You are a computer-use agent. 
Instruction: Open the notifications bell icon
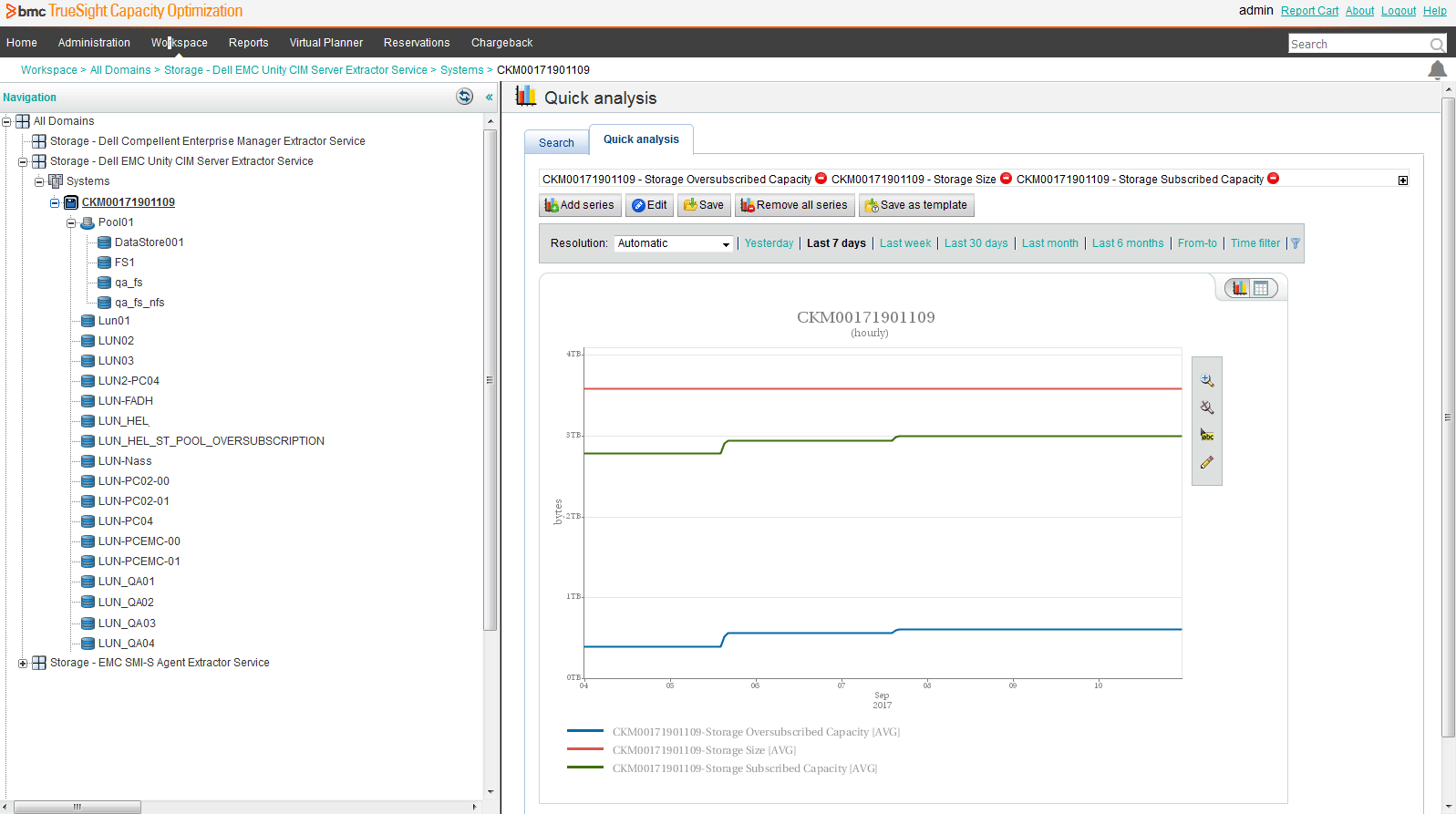click(1438, 70)
